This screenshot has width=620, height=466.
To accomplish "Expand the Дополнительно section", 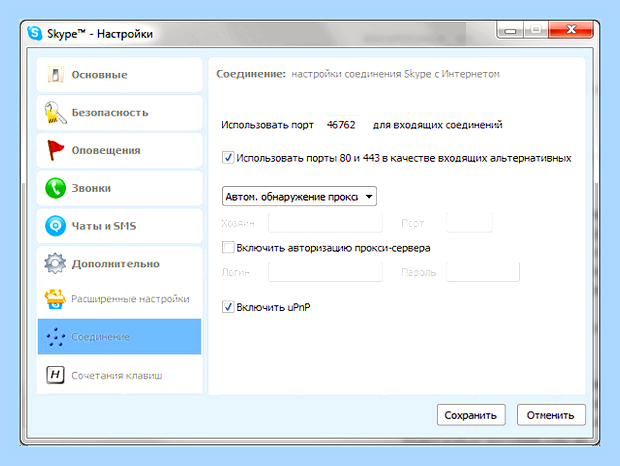I will [119, 263].
